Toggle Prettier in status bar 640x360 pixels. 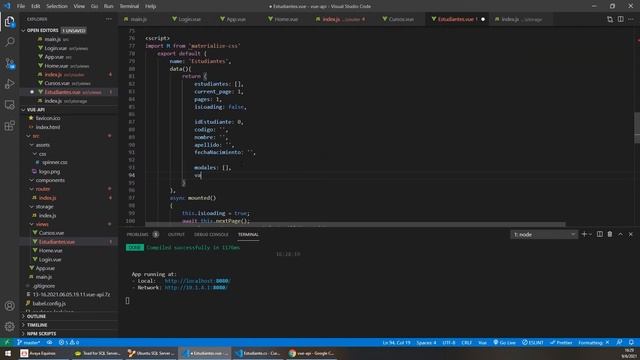561,342
